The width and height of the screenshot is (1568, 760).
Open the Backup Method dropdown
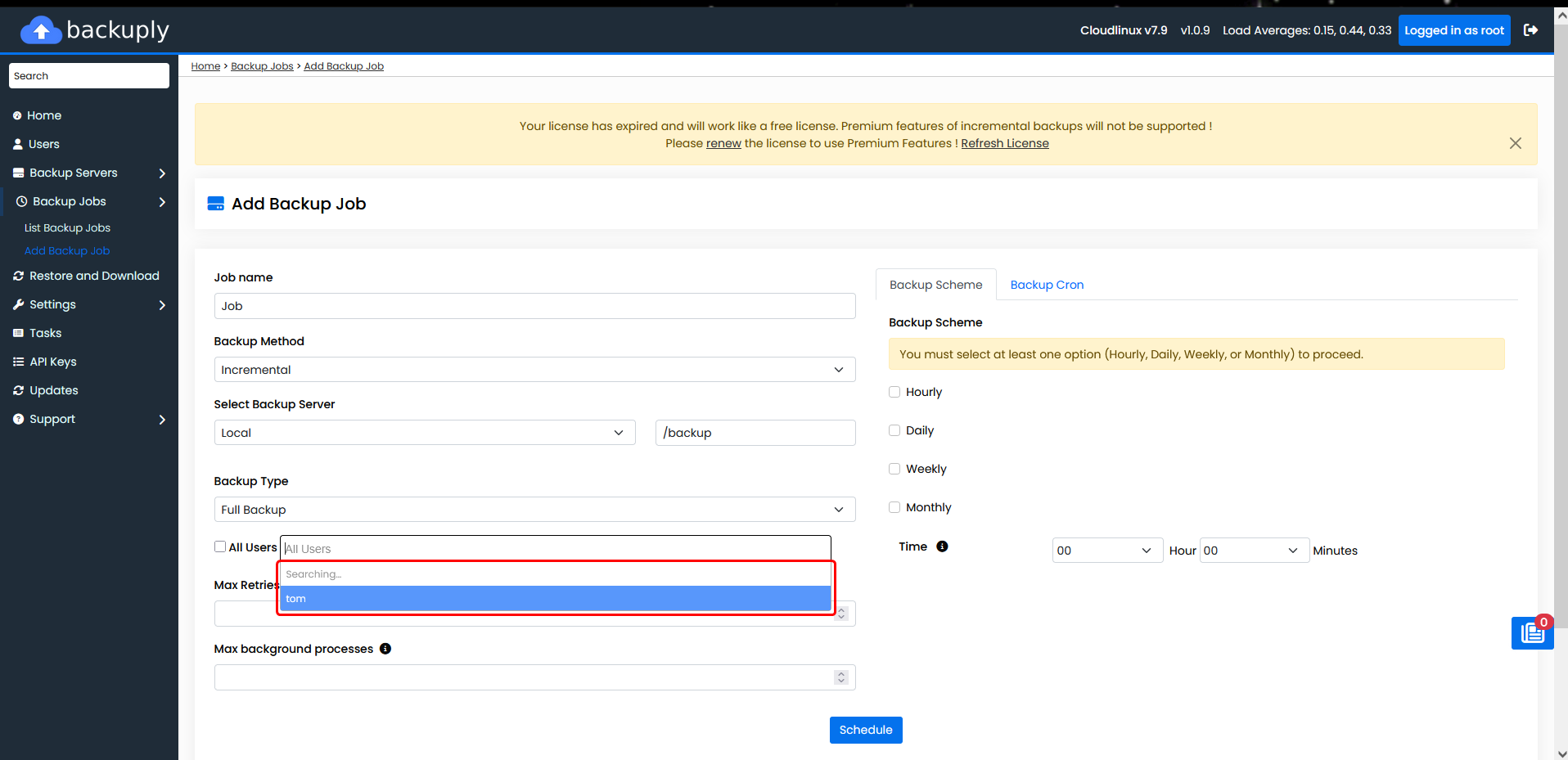click(x=534, y=370)
